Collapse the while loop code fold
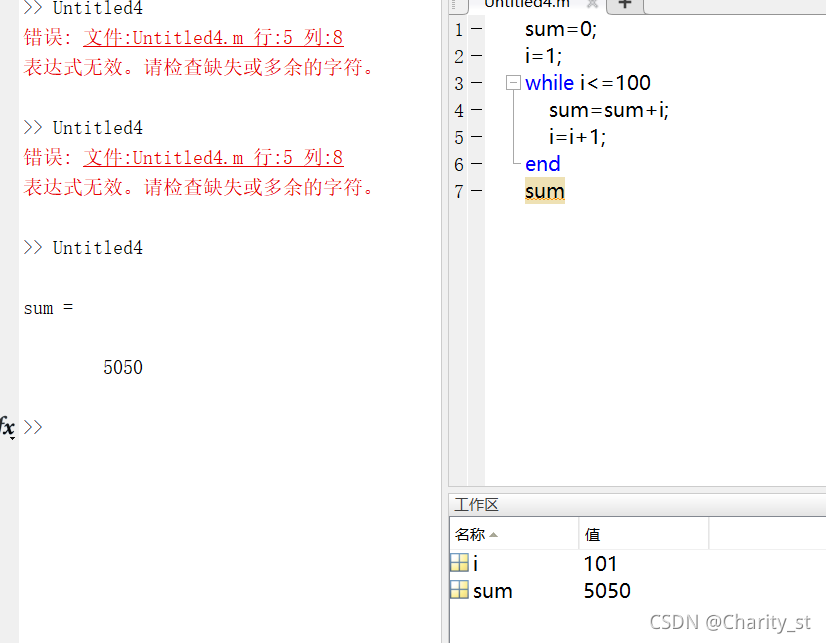This screenshot has width=826, height=643. (x=513, y=83)
